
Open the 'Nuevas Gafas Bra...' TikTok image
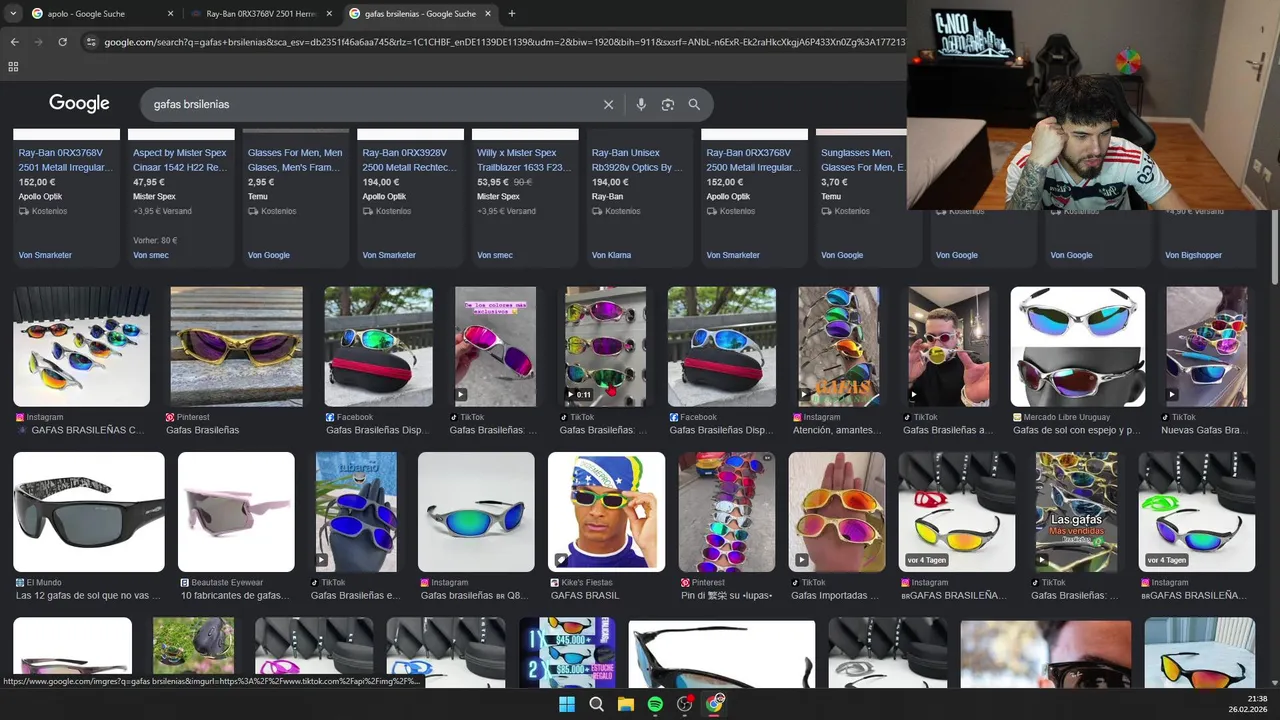coord(1206,347)
